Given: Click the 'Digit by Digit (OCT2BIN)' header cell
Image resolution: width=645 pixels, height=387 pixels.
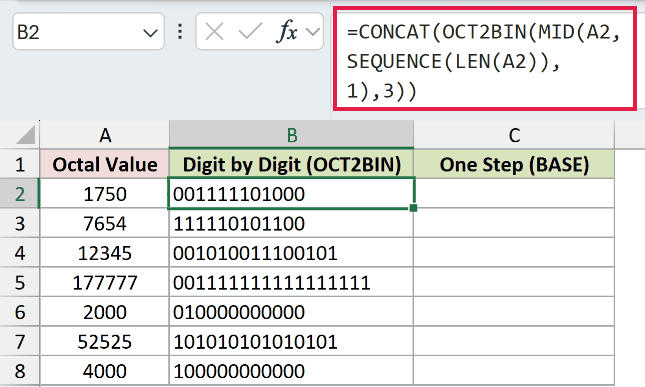Looking at the screenshot, I should (x=291, y=165).
